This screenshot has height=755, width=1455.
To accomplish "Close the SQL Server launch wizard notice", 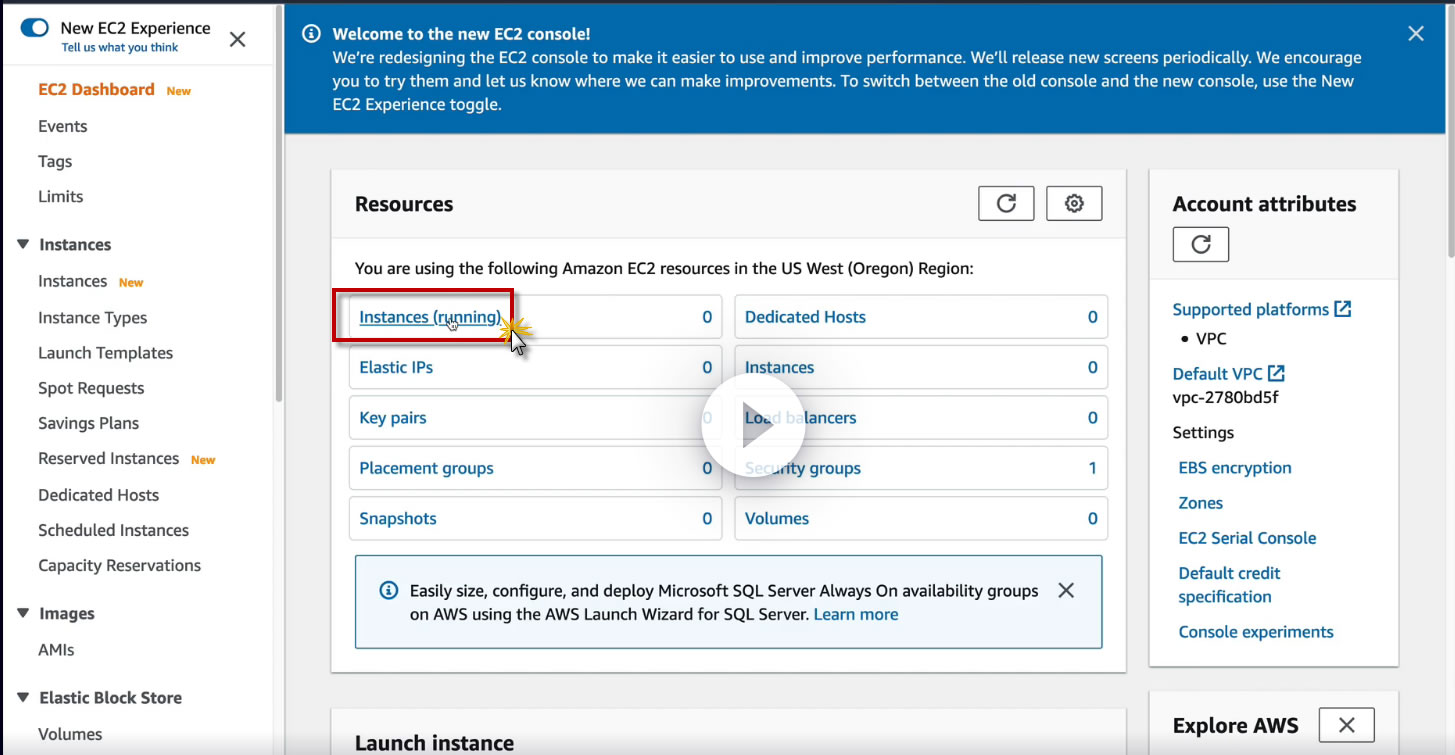I will (1066, 590).
